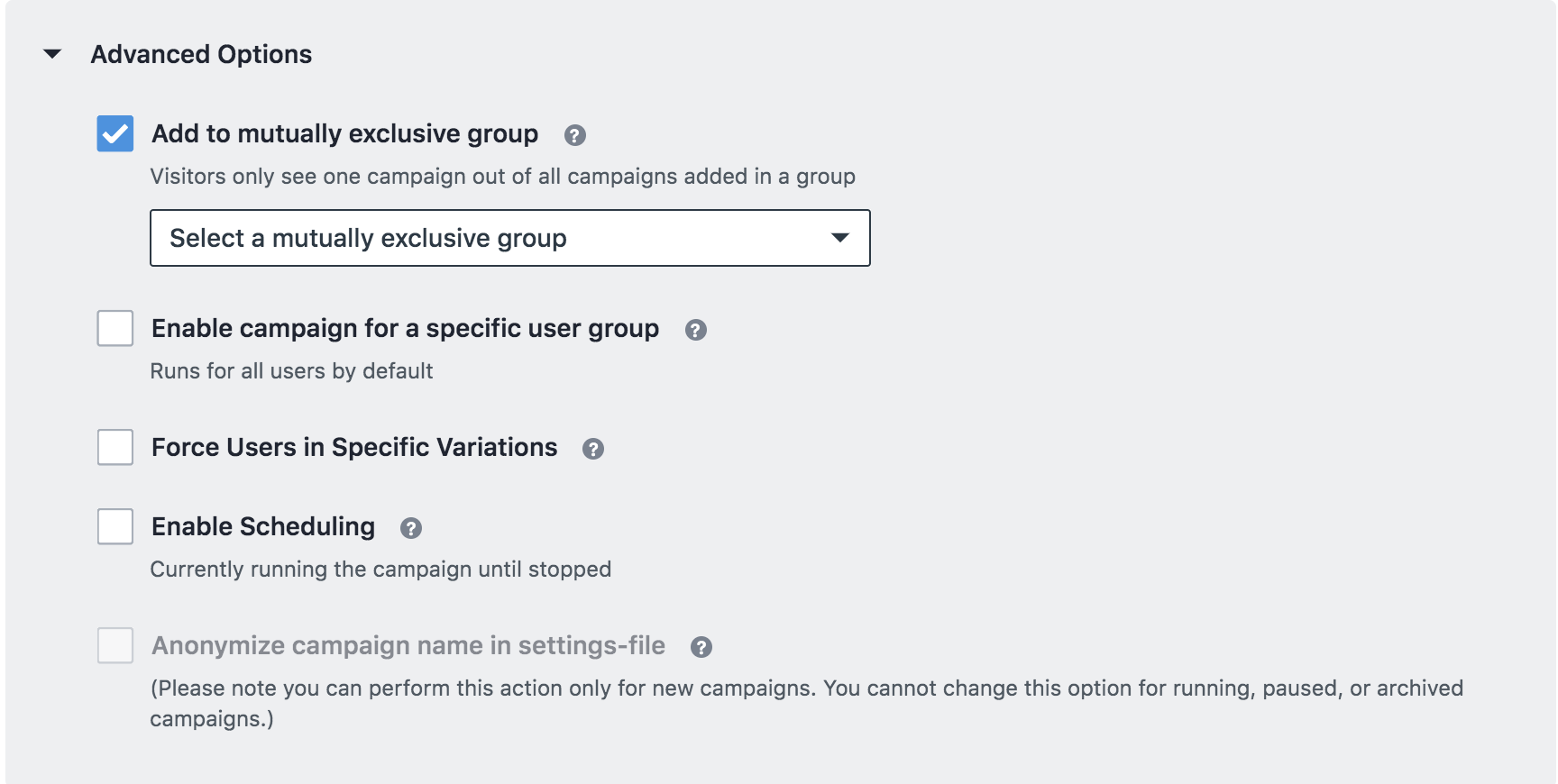Image resolution: width=1558 pixels, height=784 pixels.
Task: Open the Enable Scheduling help tooltip icon
Action: pyautogui.click(x=410, y=528)
